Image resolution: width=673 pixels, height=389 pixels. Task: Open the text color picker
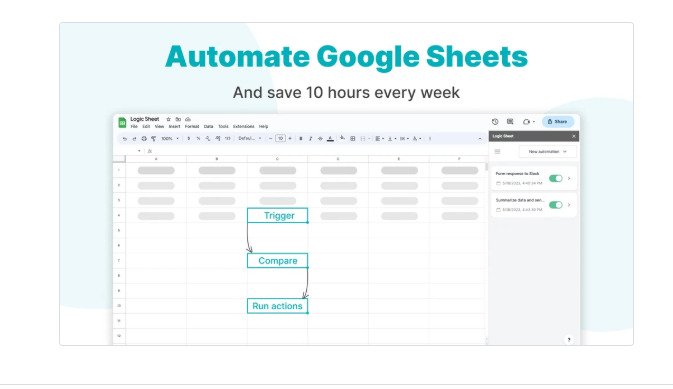click(x=330, y=139)
